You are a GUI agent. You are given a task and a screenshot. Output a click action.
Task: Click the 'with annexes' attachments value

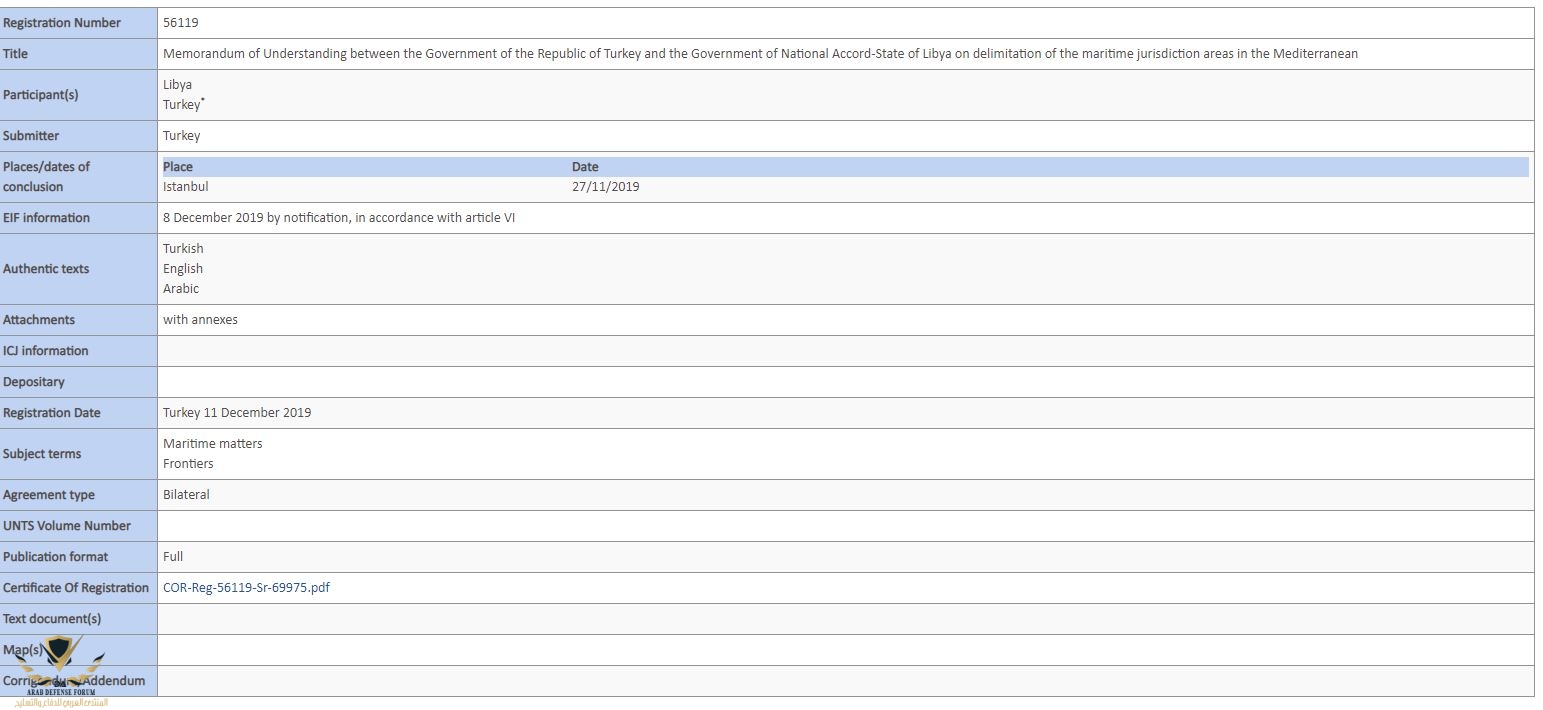click(200, 320)
